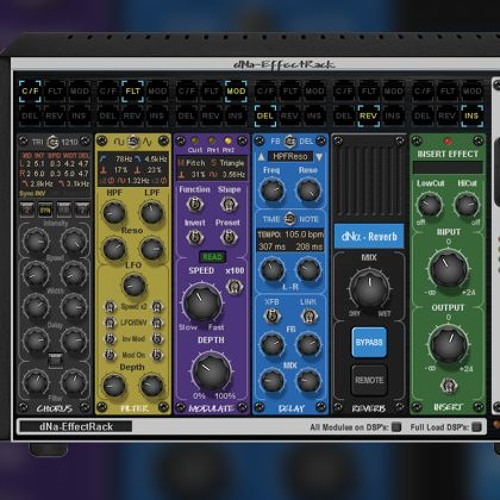The width and height of the screenshot is (500, 500).
Task: Click the INPUT gain knob in Insert module
Action: (448, 269)
